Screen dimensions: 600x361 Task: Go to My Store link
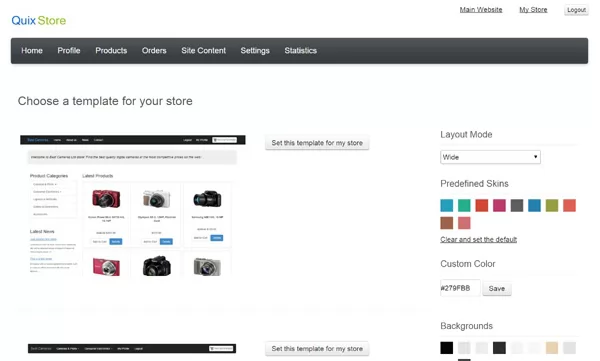(x=533, y=10)
